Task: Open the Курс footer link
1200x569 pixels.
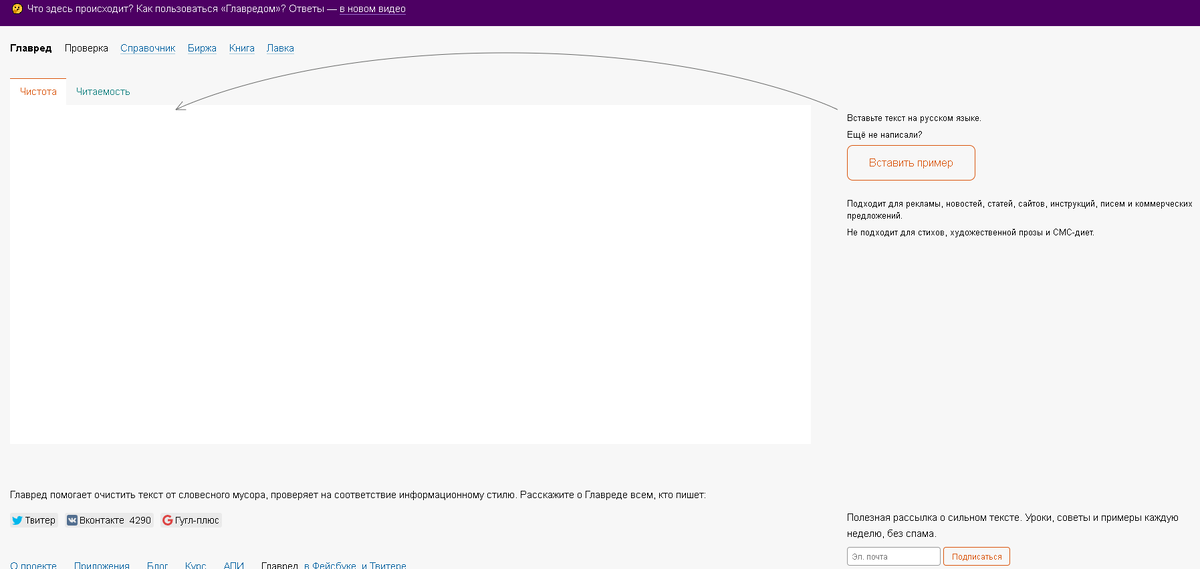Action: 196,565
